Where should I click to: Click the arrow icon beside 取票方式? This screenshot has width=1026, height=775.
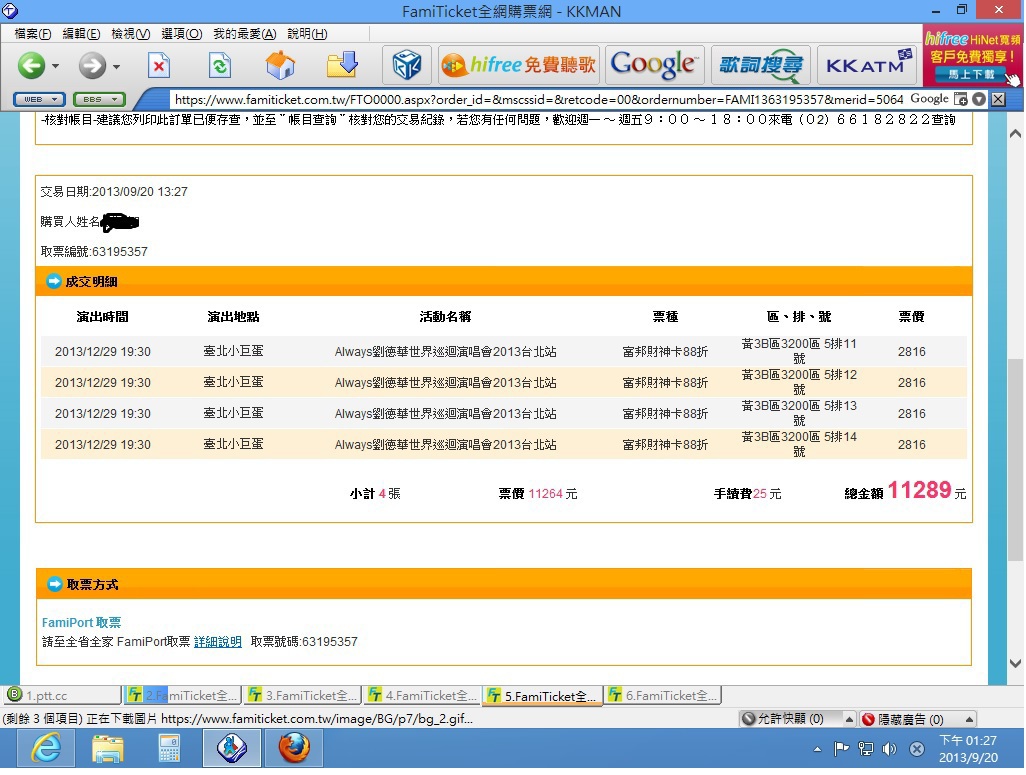54,584
